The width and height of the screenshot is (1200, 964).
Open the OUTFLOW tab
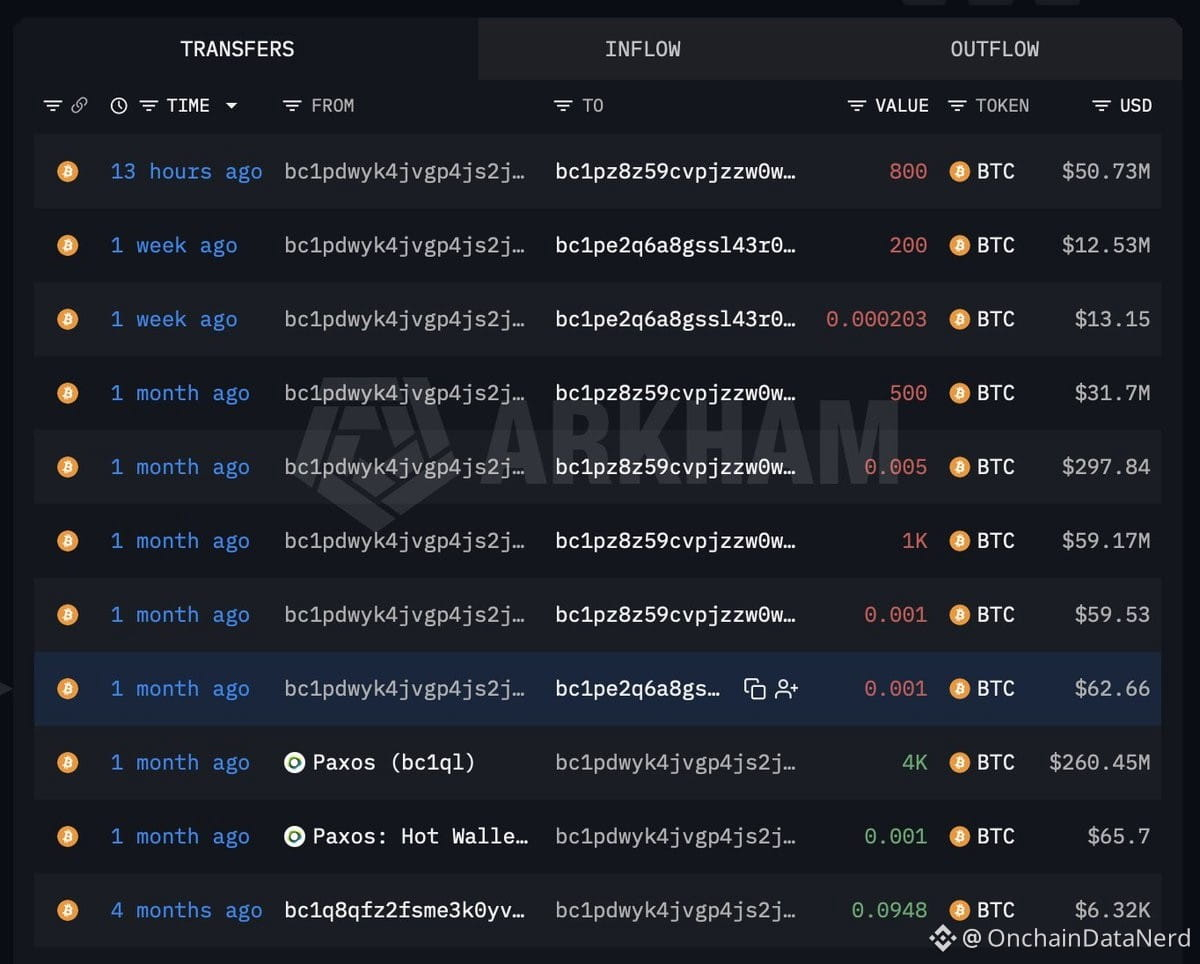[994, 49]
